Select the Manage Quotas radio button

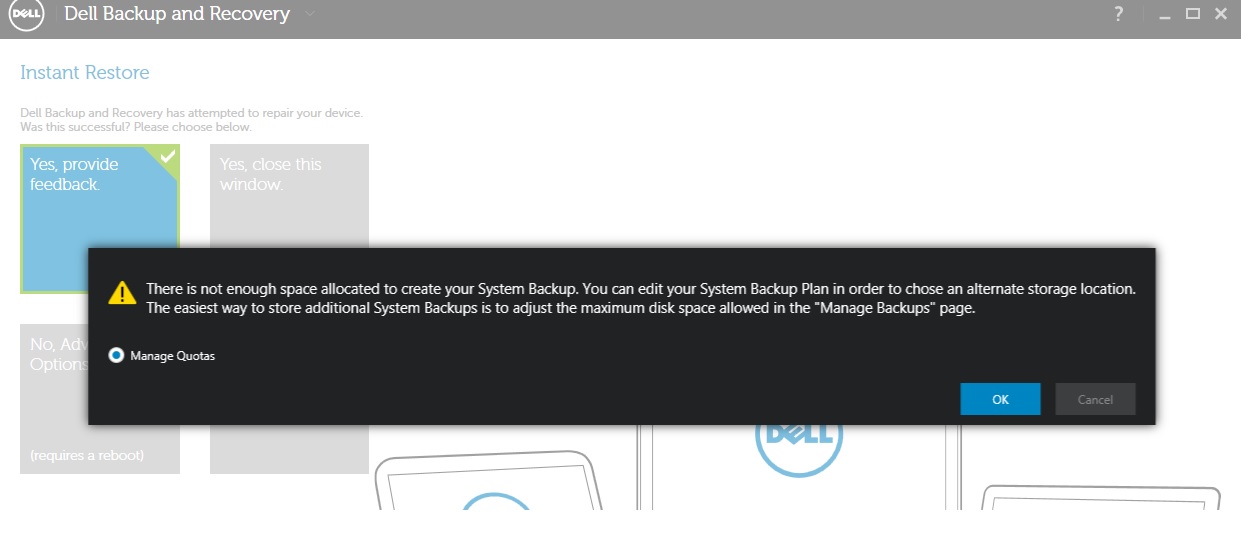pyautogui.click(x=117, y=356)
